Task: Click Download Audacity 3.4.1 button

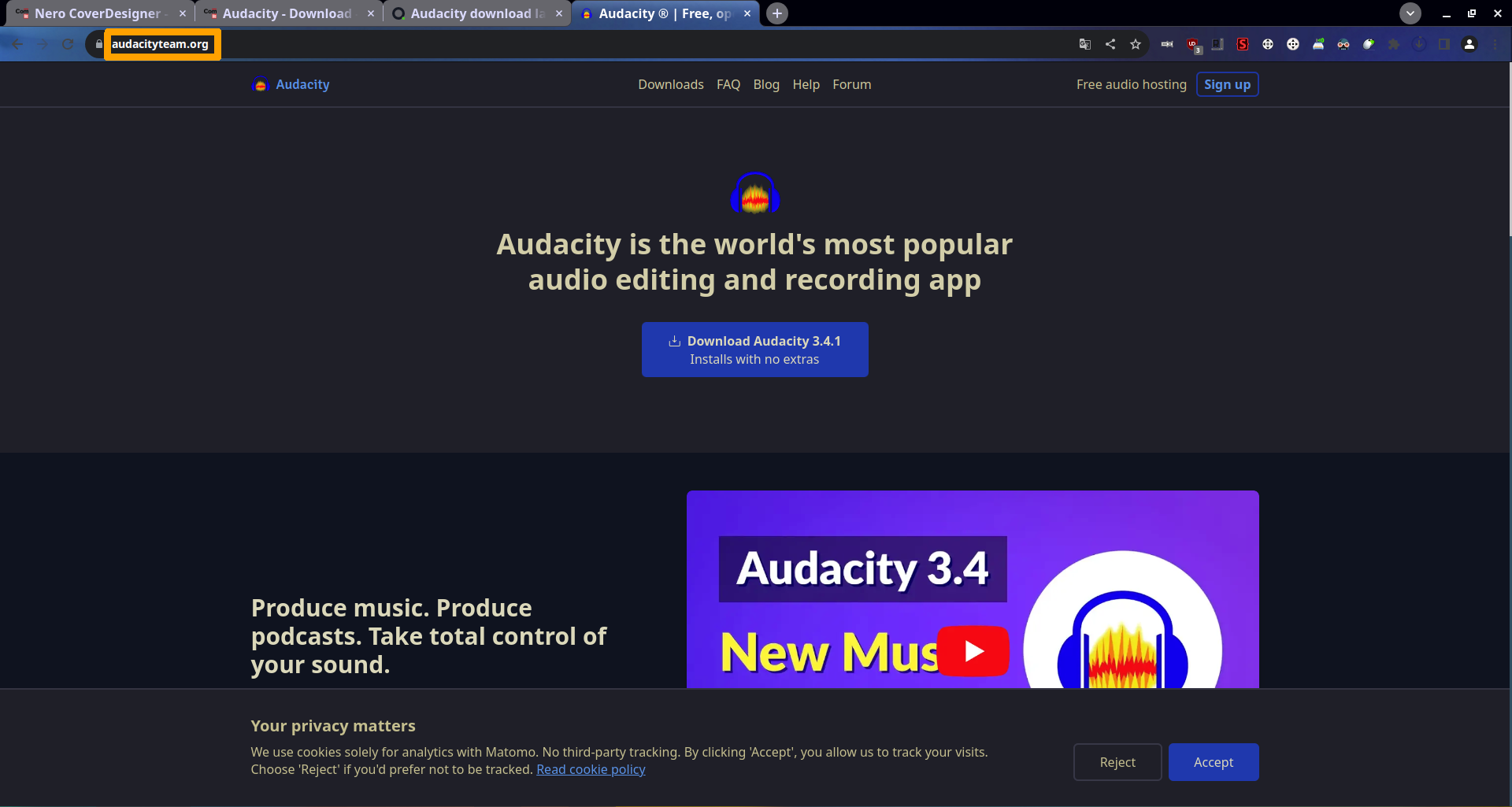Action: click(755, 350)
